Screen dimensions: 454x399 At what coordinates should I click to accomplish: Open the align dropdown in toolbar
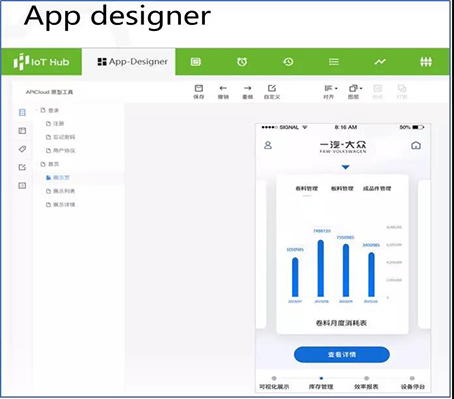click(x=330, y=92)
